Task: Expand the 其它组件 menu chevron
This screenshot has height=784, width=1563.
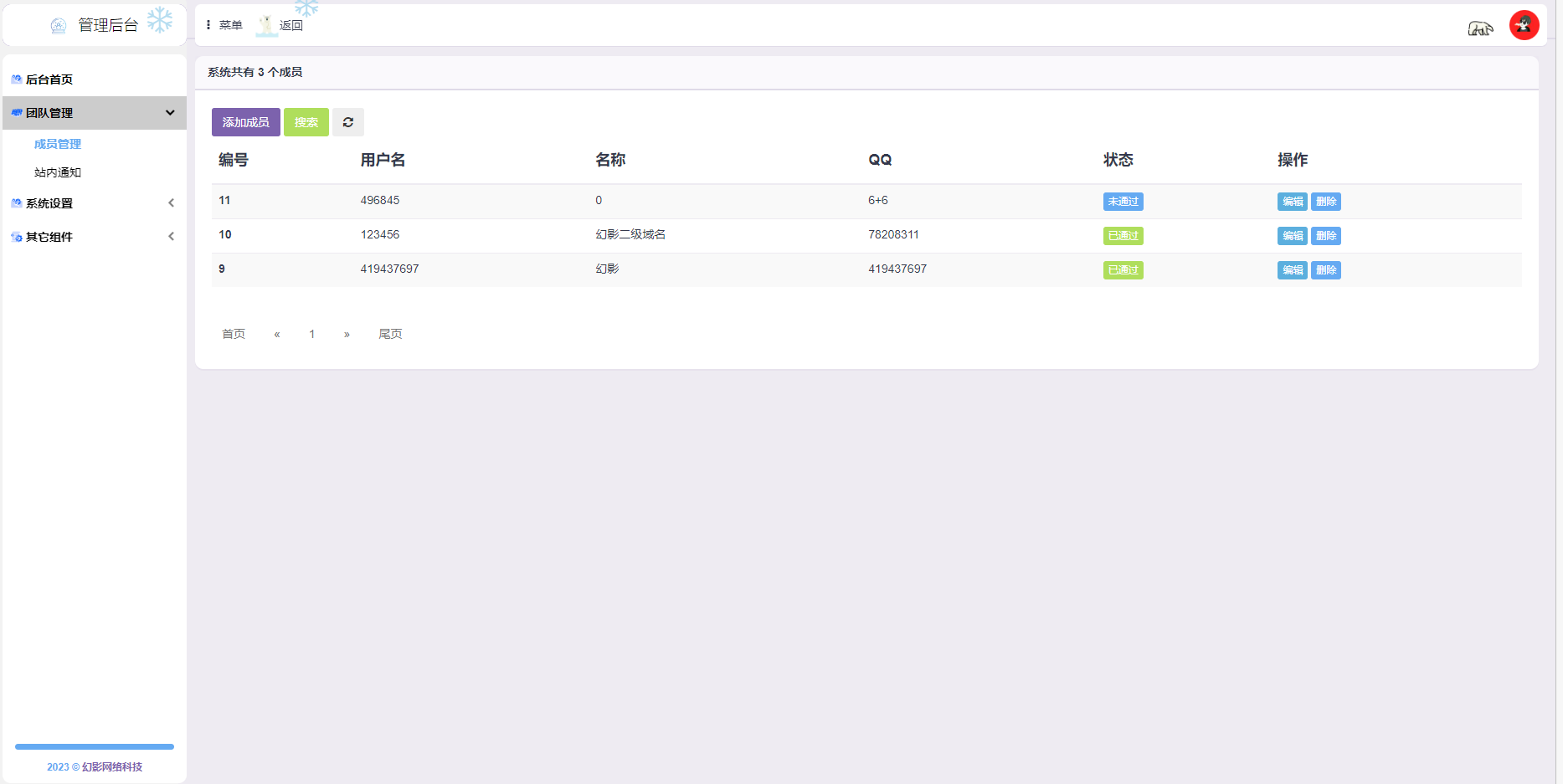Action: (171, 237)
